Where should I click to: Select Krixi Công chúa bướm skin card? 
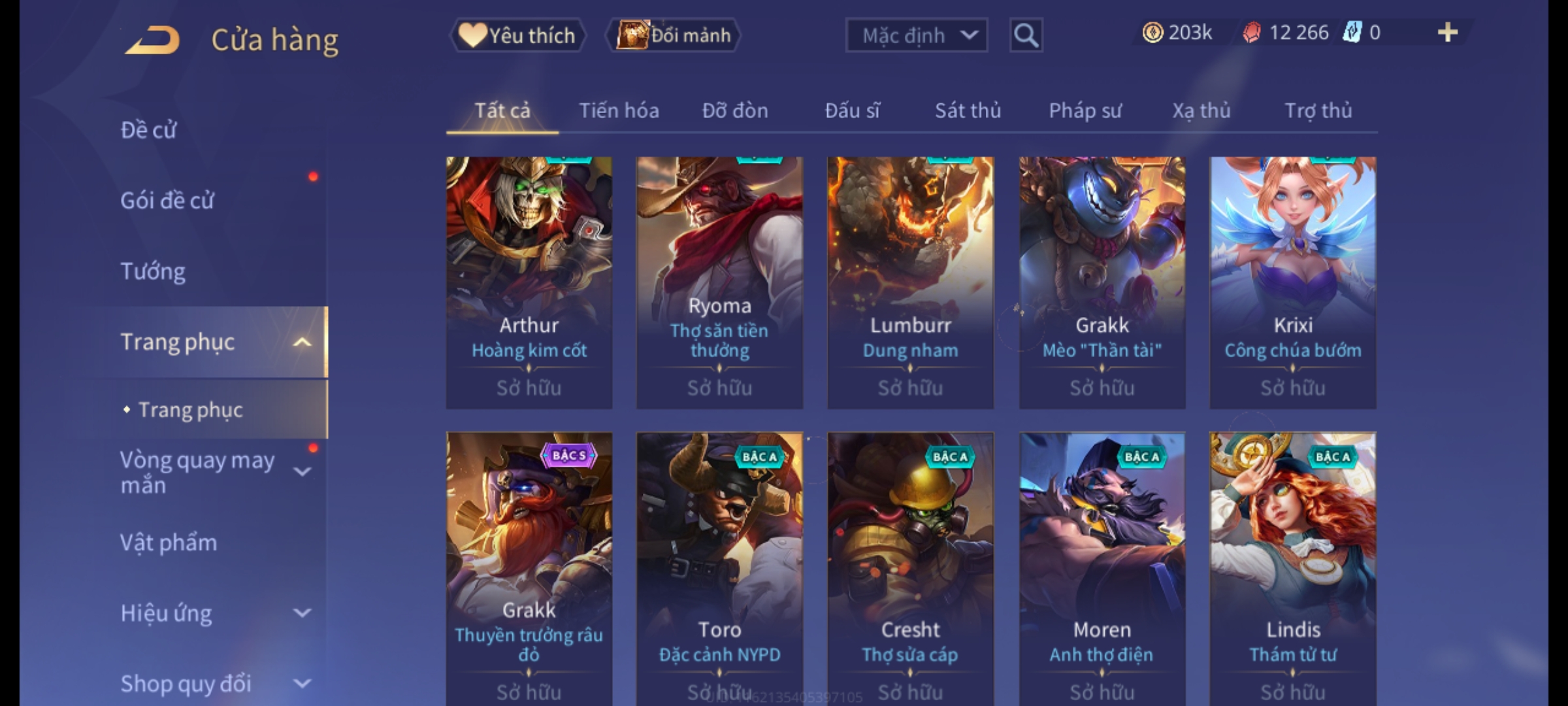point(1293,282)
